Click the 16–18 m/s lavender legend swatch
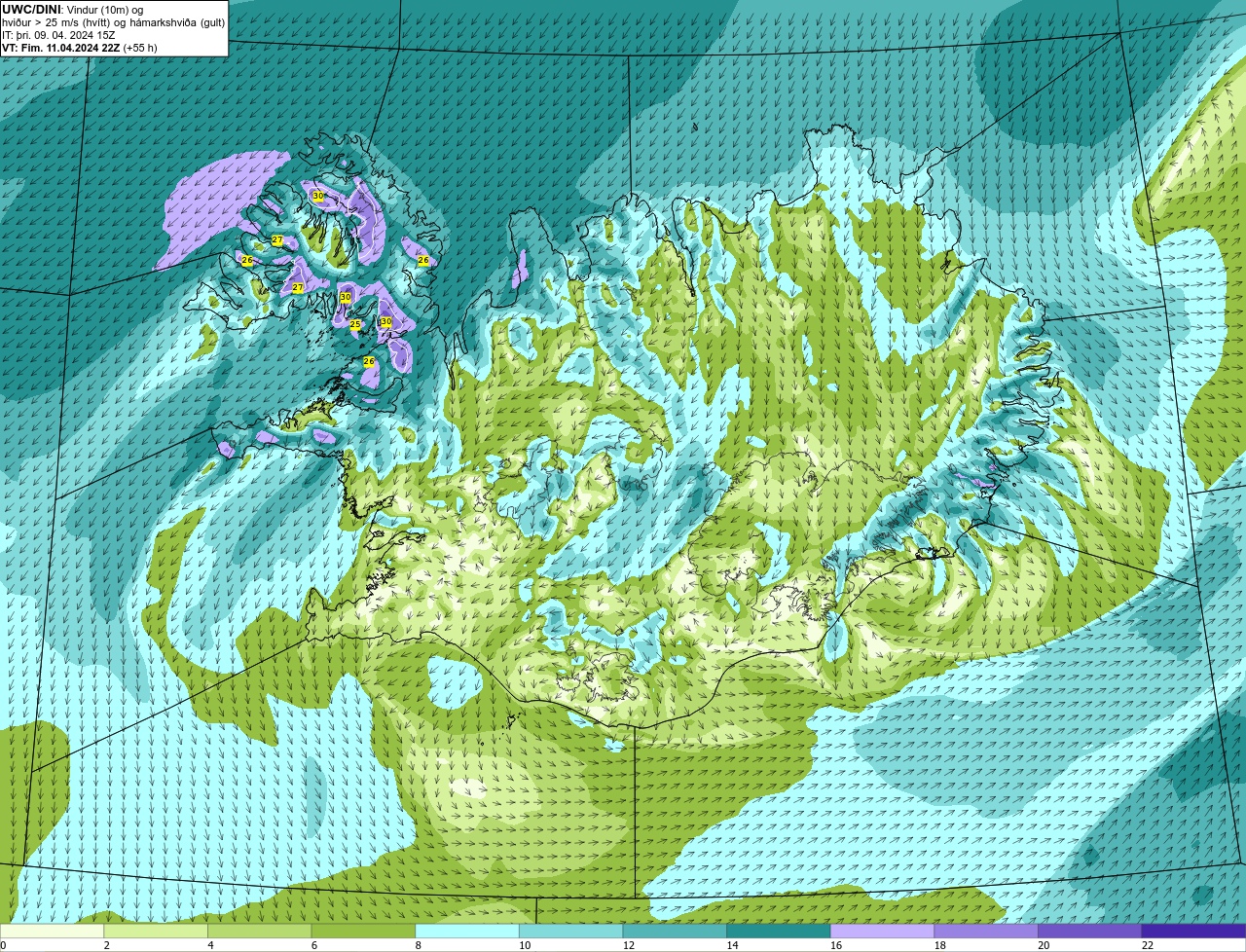Screen dimensions: 1246x952 [x=883, y=932]
